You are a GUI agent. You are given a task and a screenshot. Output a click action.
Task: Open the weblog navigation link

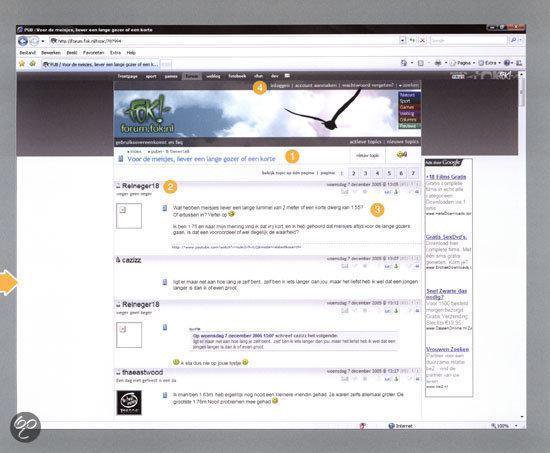tap(213, 76)
